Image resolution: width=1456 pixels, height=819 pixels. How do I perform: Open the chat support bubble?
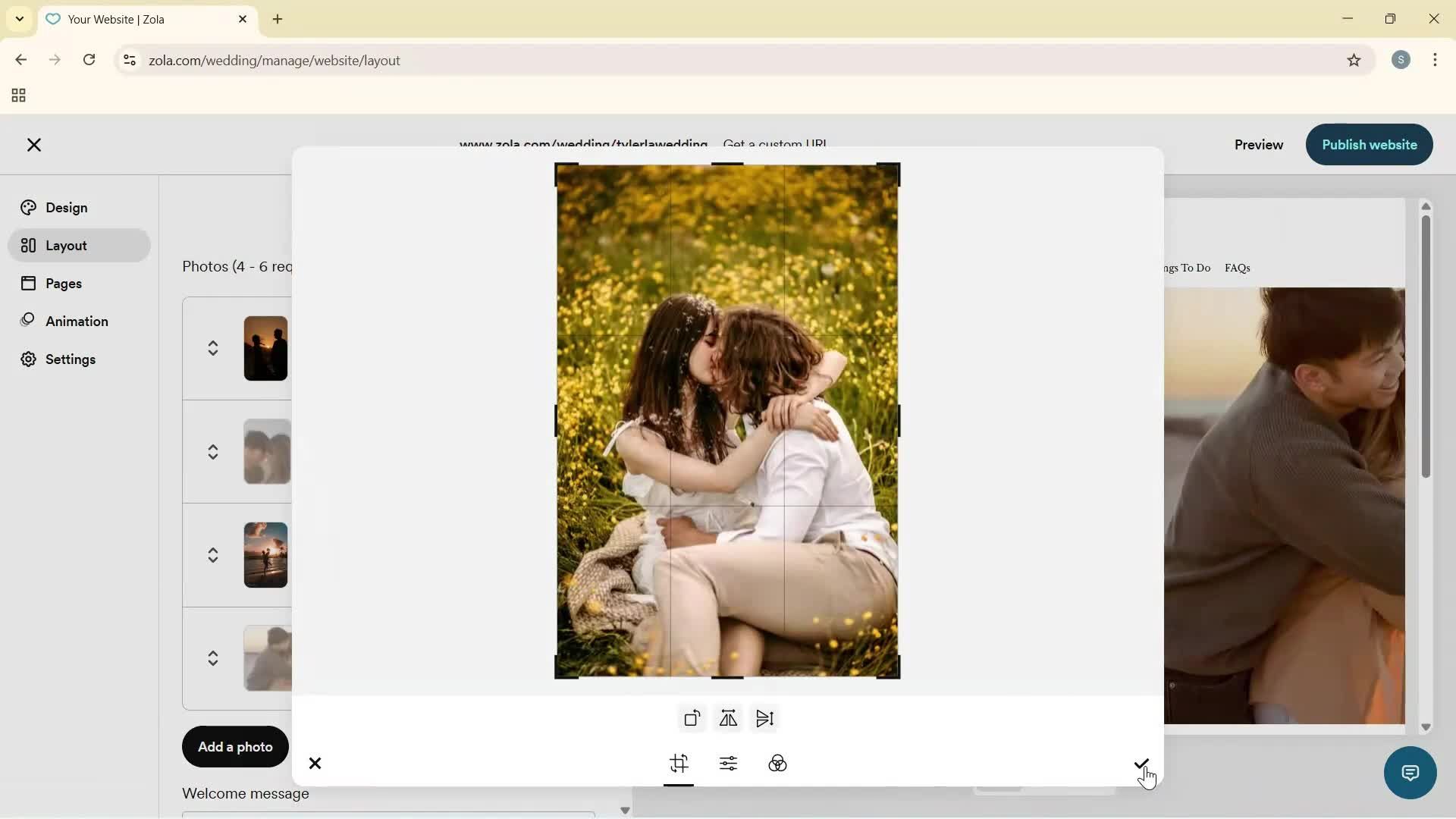pos(1409,772)
